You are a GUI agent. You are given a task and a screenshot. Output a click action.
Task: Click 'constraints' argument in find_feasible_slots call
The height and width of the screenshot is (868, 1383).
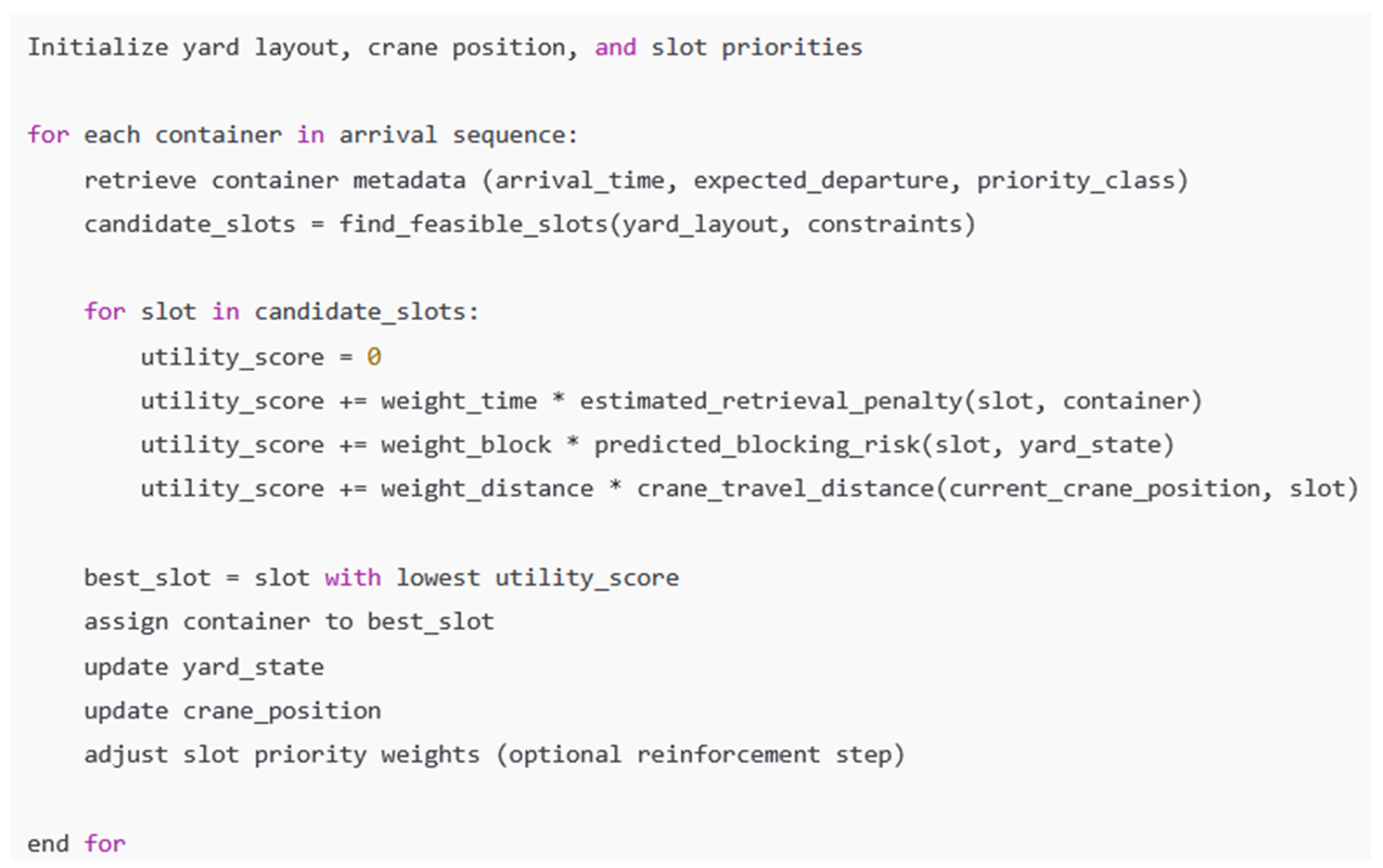[884, 225]
